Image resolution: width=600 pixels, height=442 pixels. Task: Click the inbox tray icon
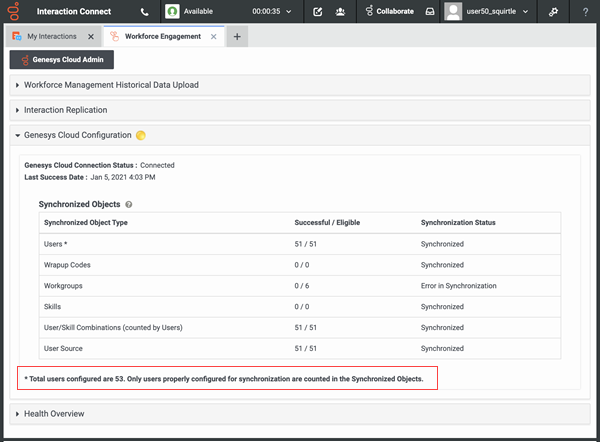pos(430,12)
